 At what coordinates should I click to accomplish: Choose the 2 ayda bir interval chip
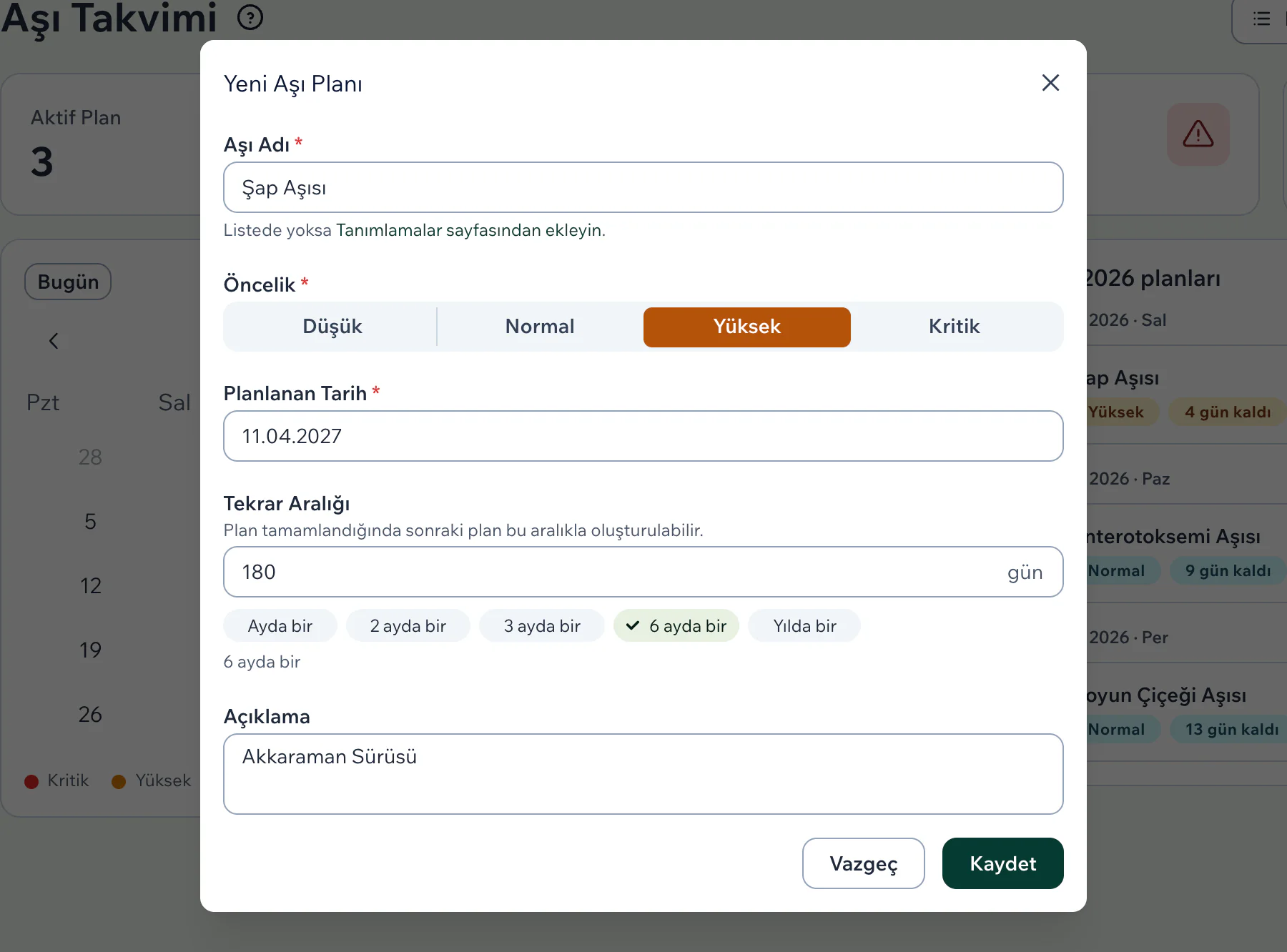[408, 626]
